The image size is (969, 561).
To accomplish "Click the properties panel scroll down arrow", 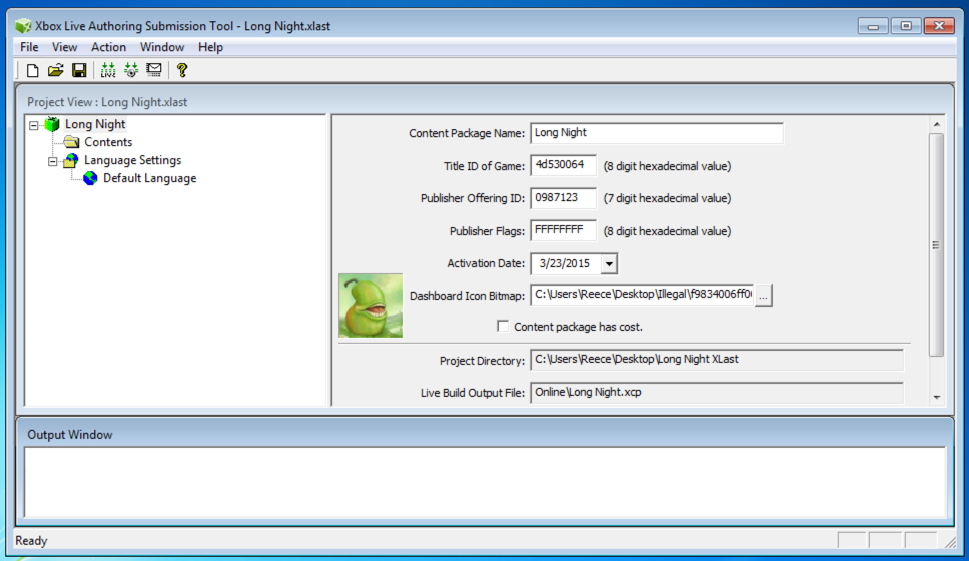I will 937,397.
